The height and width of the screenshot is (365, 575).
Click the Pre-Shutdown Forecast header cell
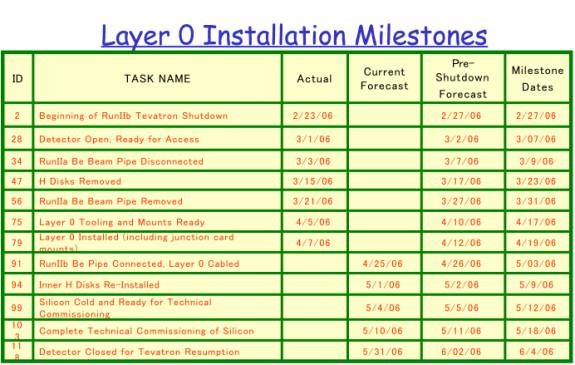click(463, 79)
